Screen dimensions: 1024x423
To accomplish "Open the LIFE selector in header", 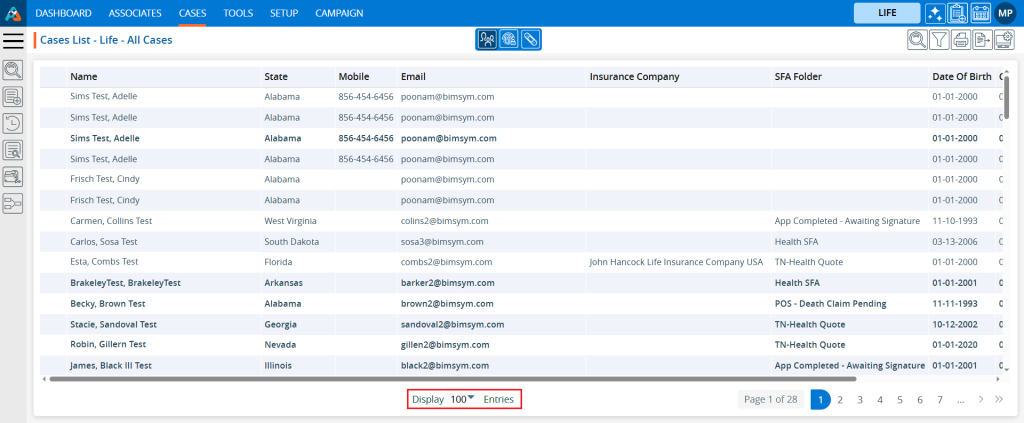I will [886, 13].
